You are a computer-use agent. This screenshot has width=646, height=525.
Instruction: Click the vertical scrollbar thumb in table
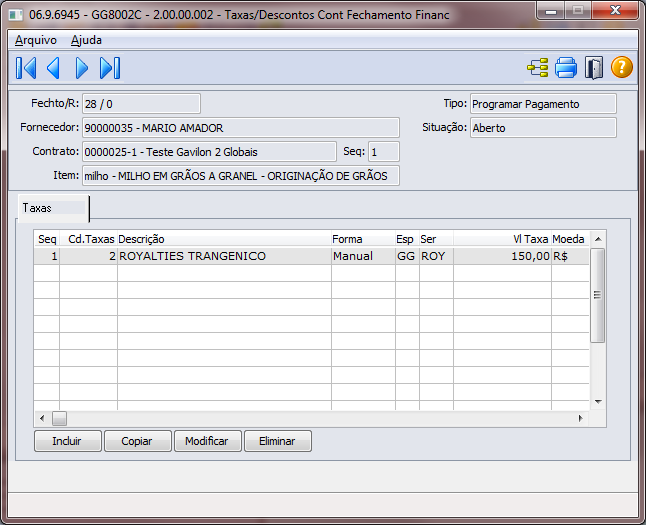coord(597,295)
